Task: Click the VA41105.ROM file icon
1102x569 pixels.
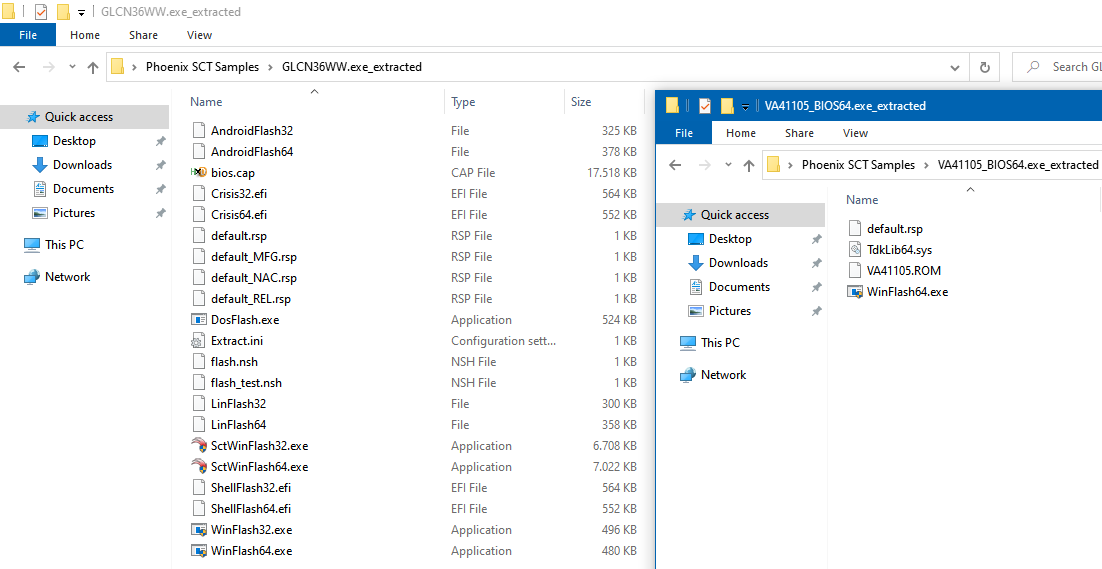Action: pos(855,270)
